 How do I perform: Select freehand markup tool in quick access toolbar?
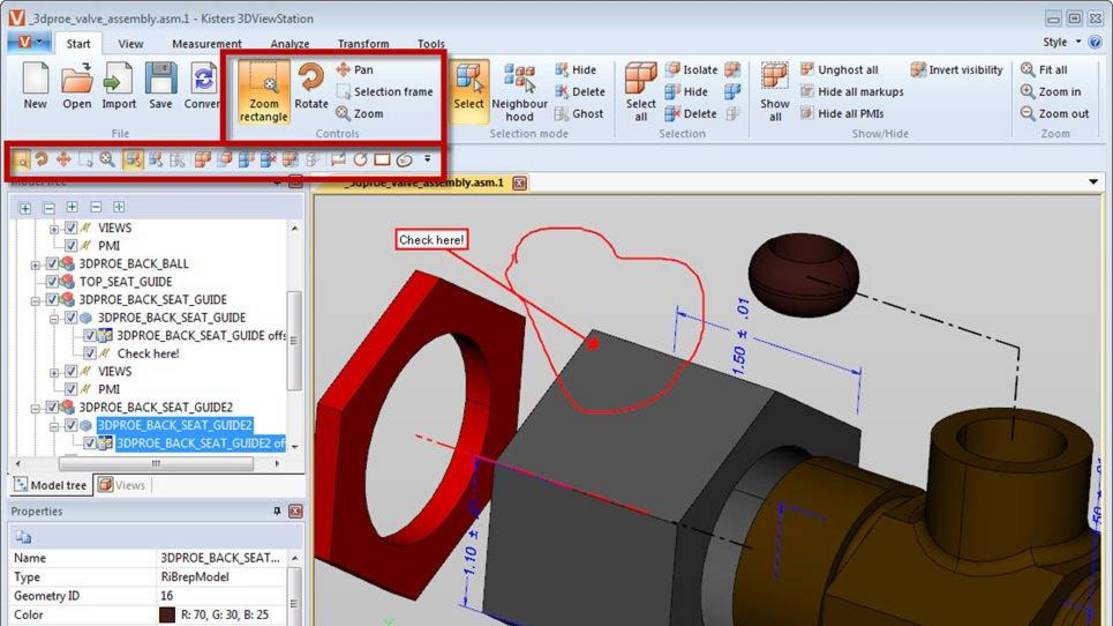point(404,160)
